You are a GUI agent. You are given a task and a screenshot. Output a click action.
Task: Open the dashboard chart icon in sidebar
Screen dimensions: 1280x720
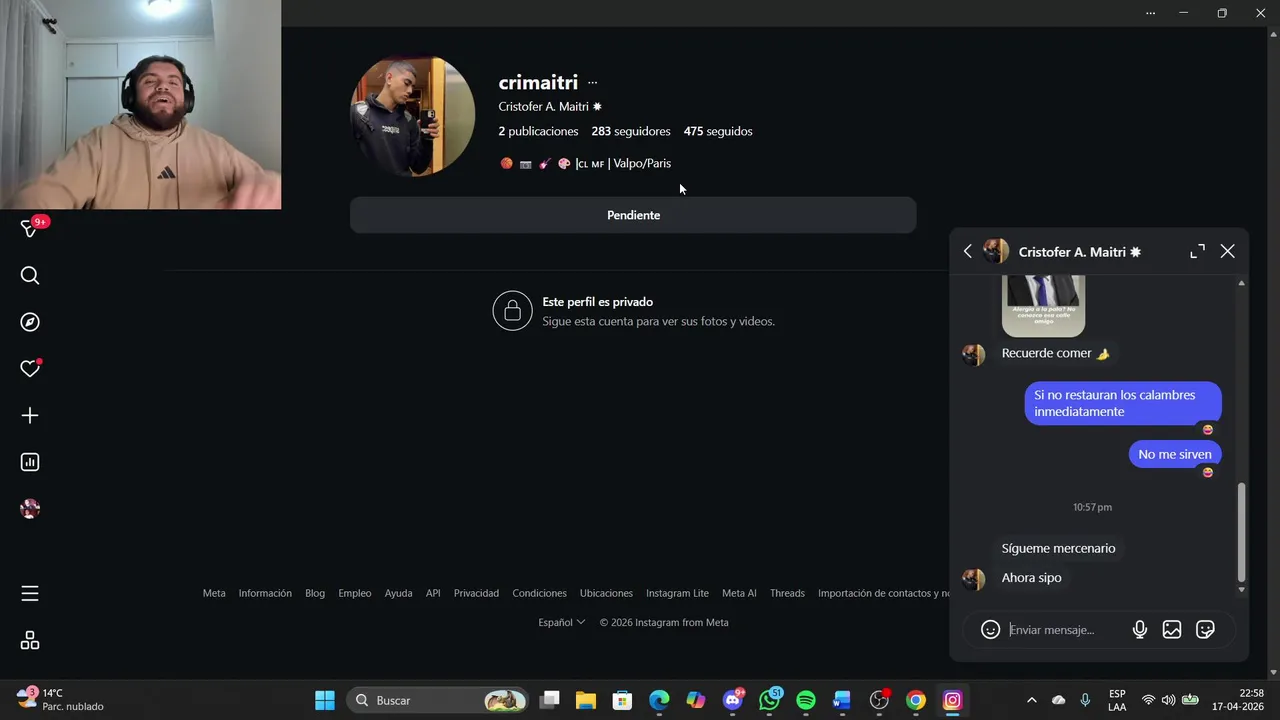[x=30, y=462]
